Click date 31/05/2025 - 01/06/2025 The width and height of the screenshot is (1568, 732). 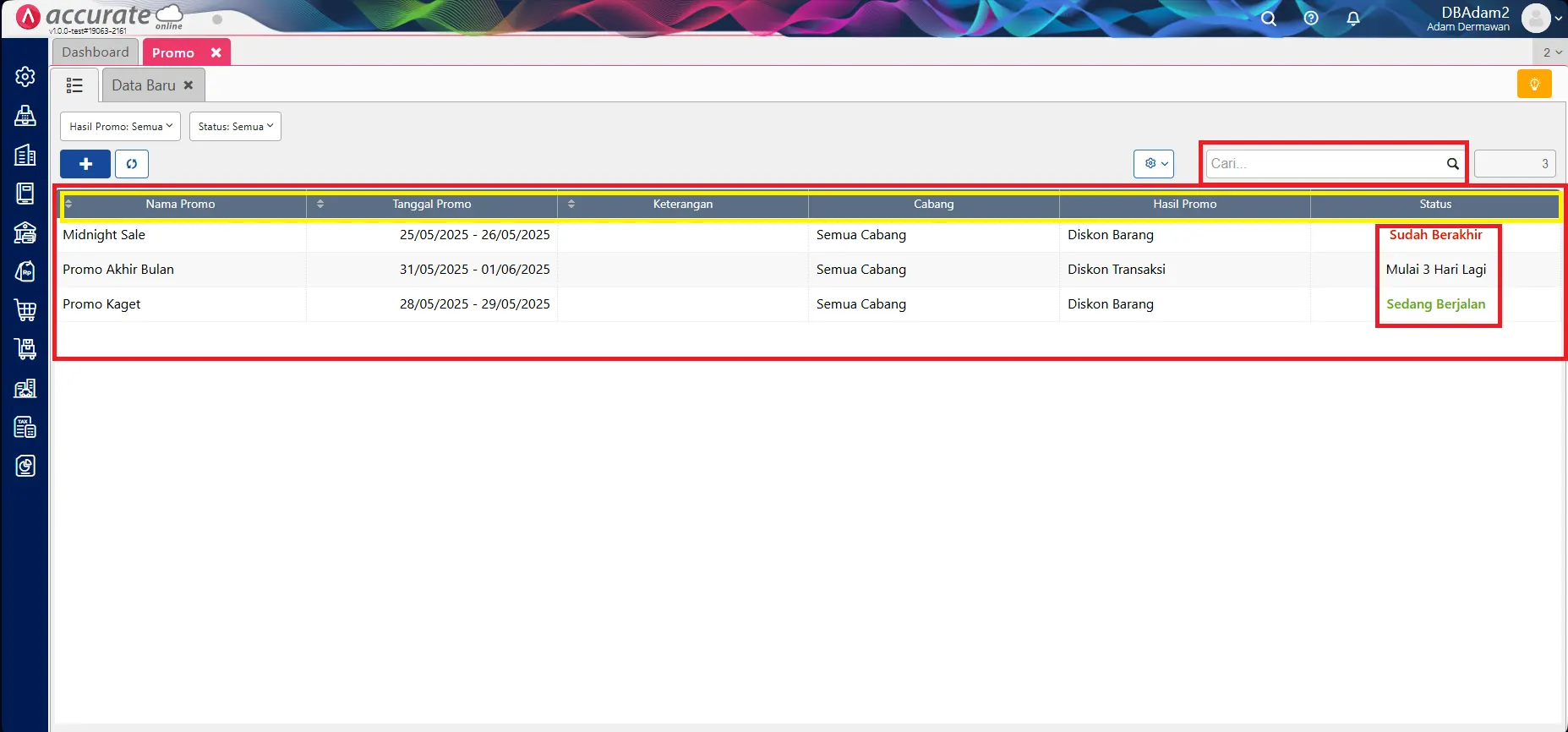click(x=475, y=270)
